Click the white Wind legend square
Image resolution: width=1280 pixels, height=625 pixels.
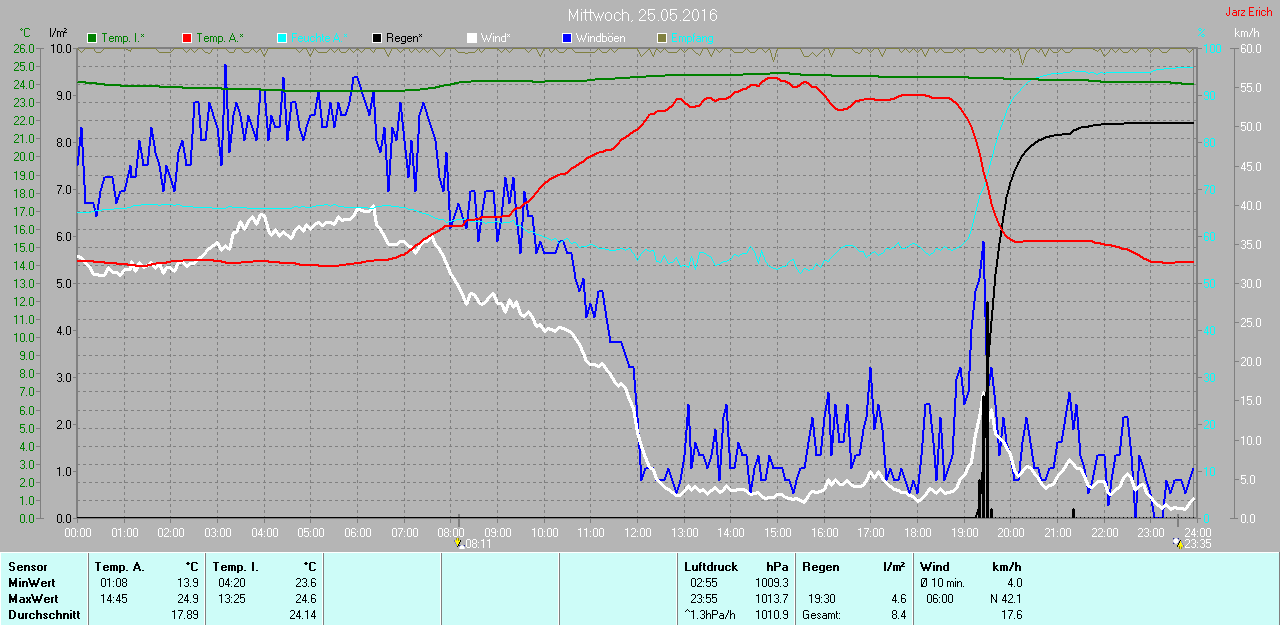pos(471,38)
